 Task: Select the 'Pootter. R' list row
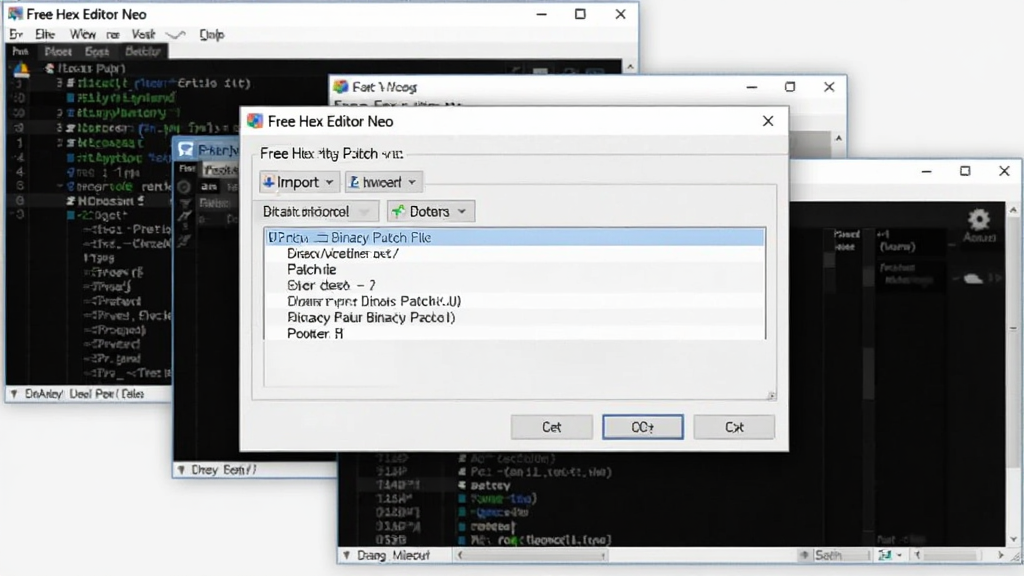click(515, 333)
